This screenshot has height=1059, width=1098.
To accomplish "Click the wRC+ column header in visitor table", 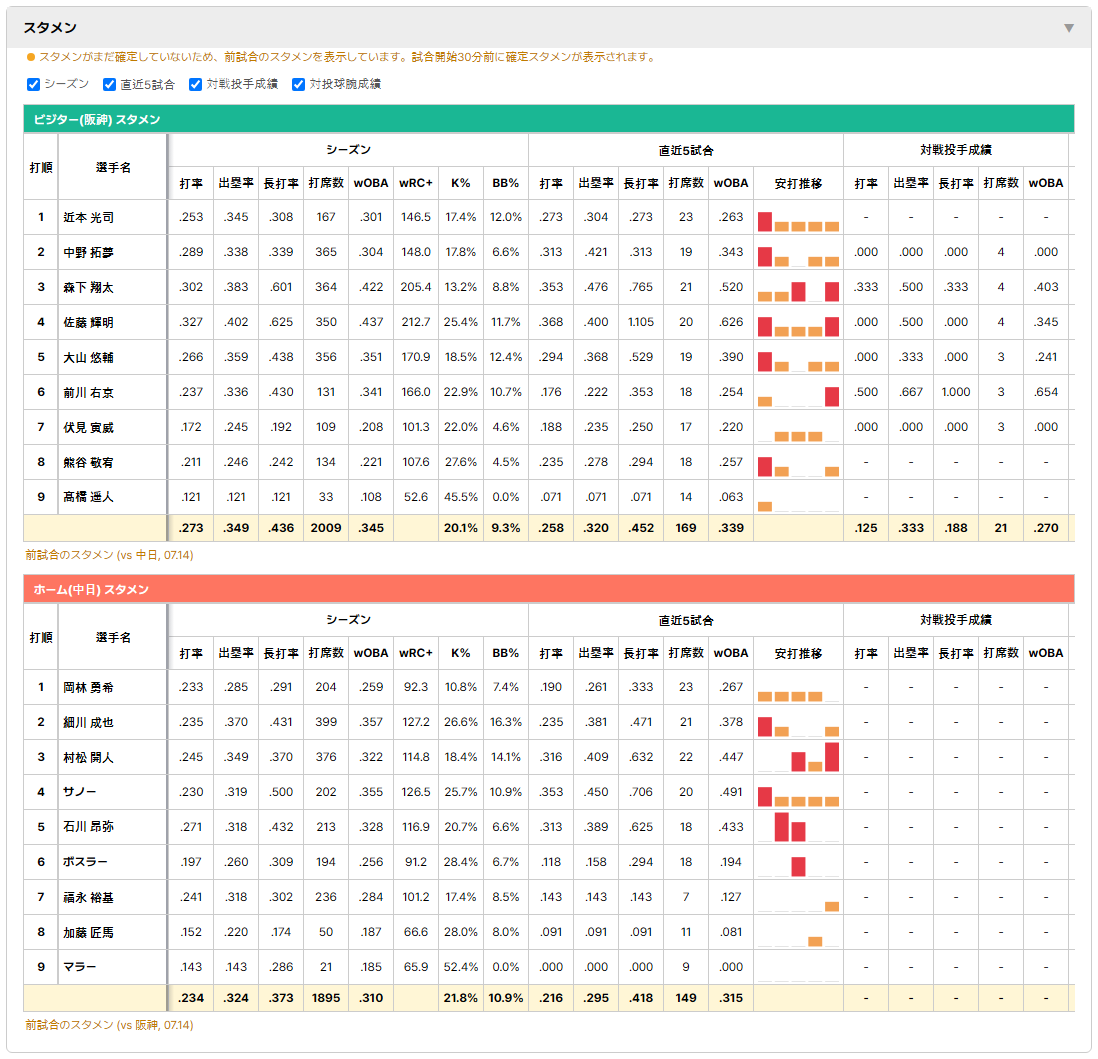I will click(416, 184).
